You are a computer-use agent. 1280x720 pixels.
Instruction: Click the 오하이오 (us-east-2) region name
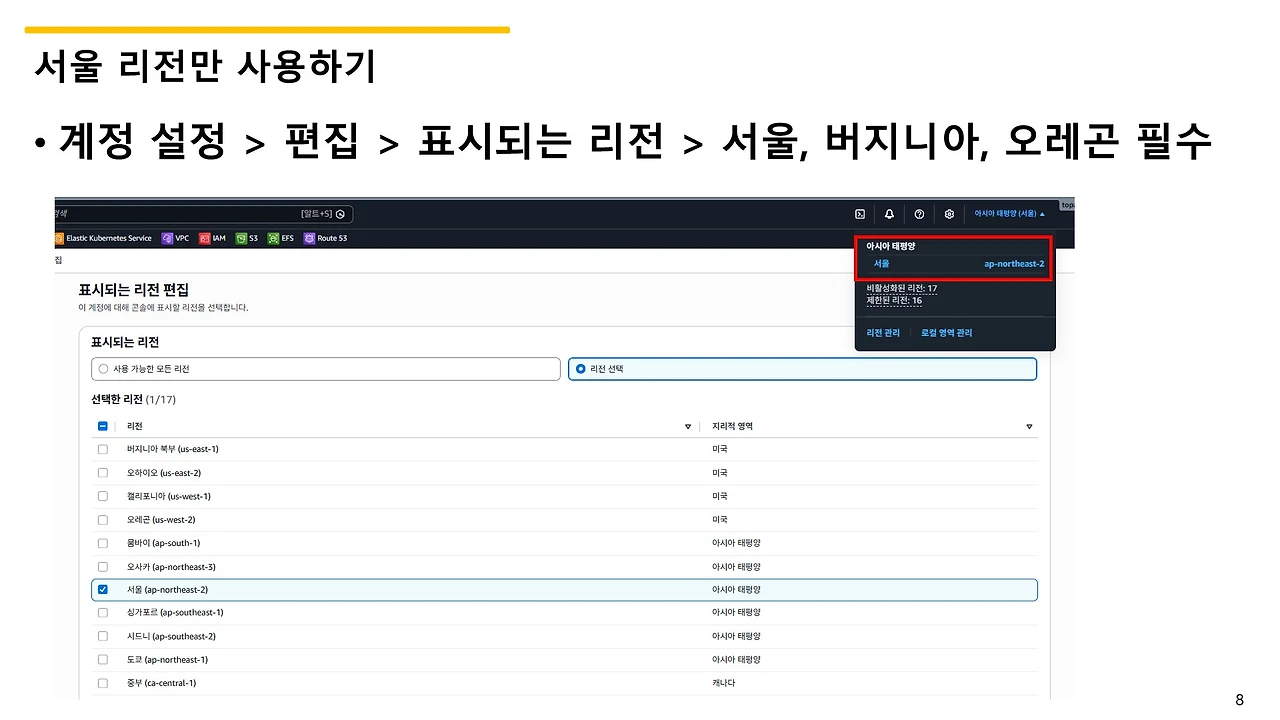point(164,473)
